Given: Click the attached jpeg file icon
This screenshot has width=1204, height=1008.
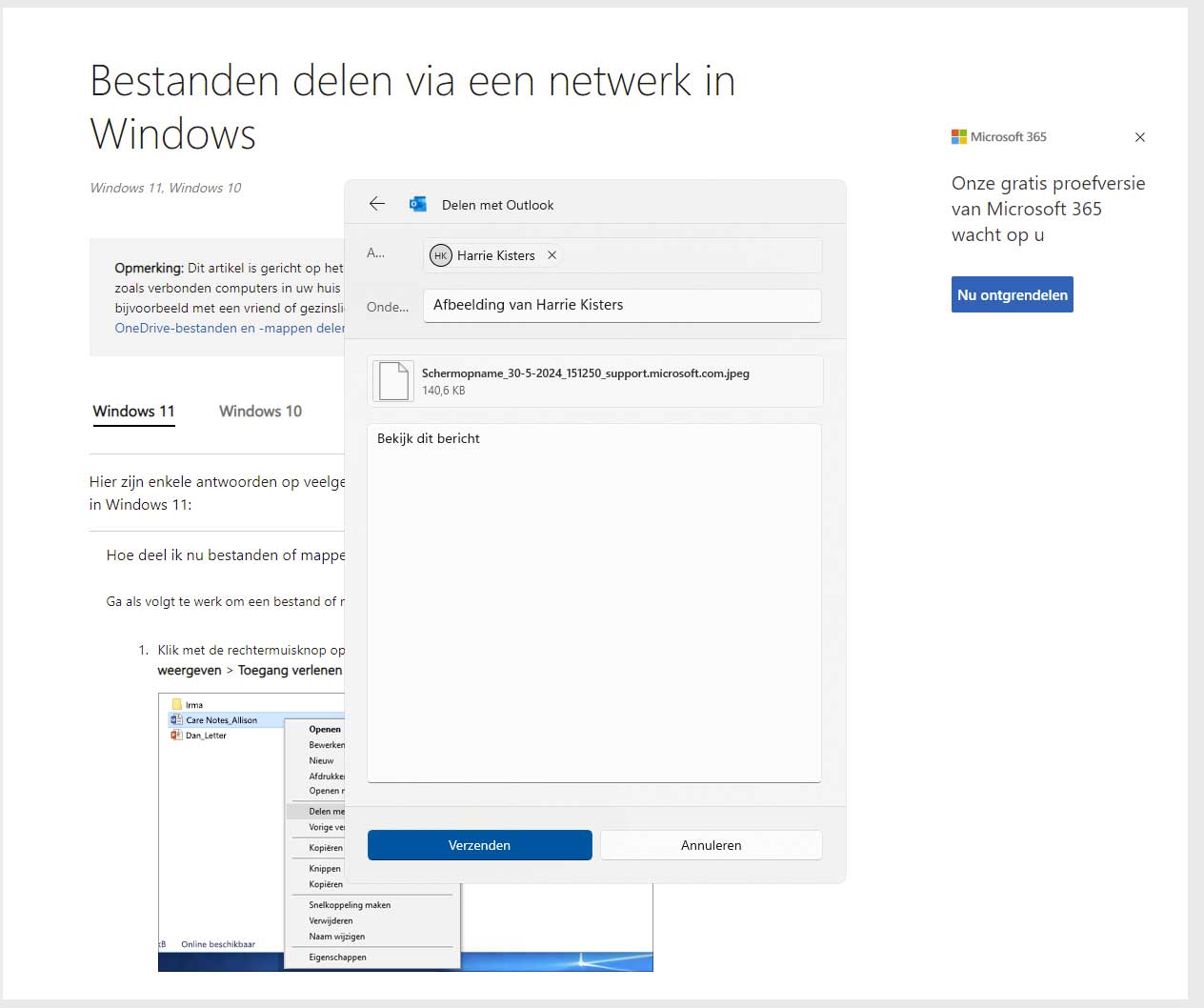Looking at the screenshot, I should 393,381.
